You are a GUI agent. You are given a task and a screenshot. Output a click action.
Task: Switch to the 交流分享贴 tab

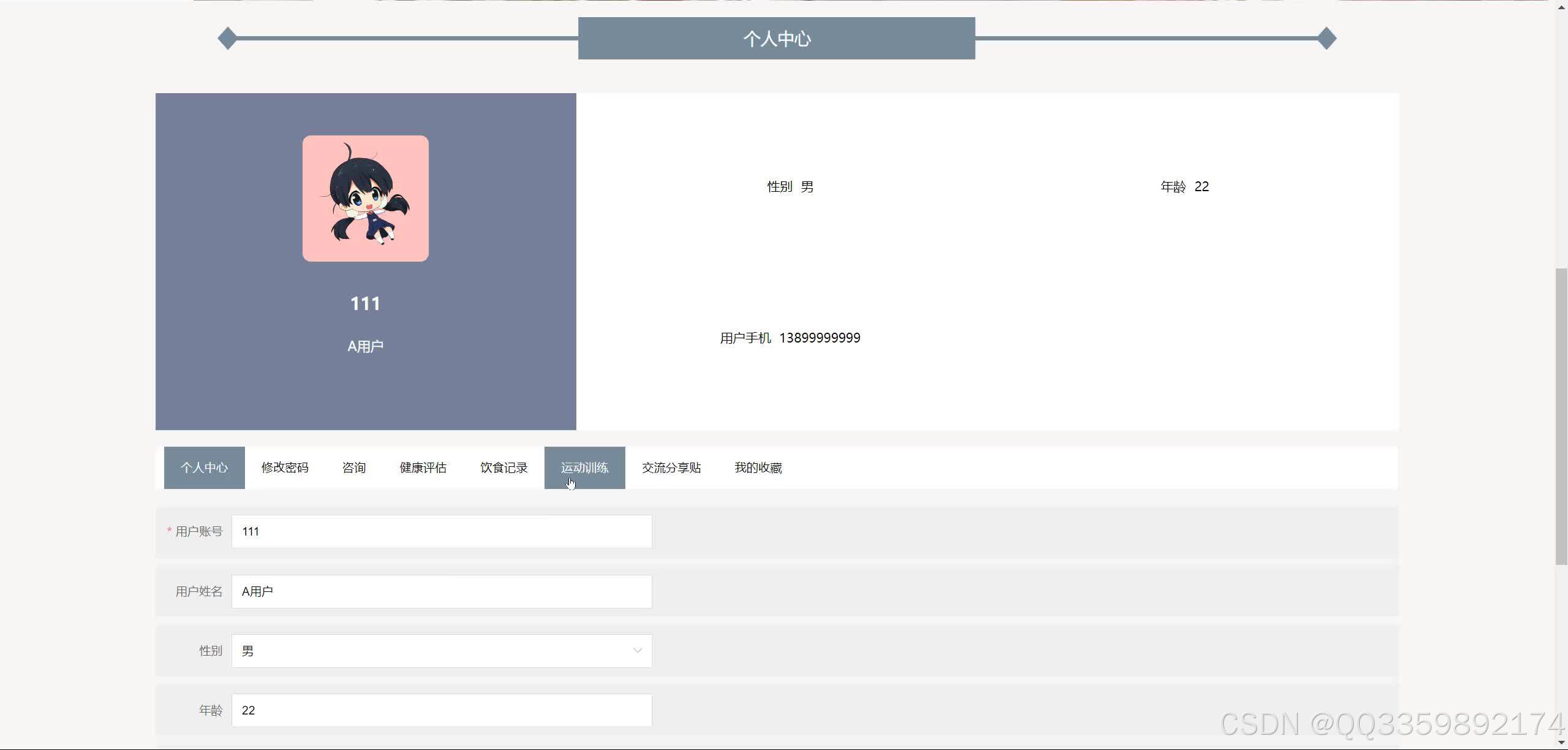click(x=671, y=468)
